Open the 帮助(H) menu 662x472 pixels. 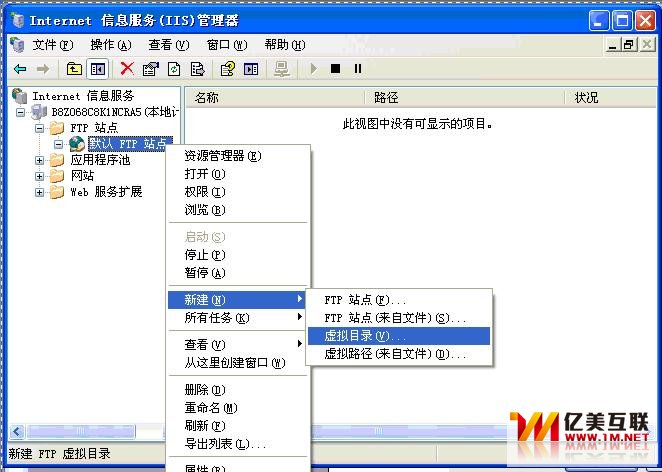click(285, 45)
